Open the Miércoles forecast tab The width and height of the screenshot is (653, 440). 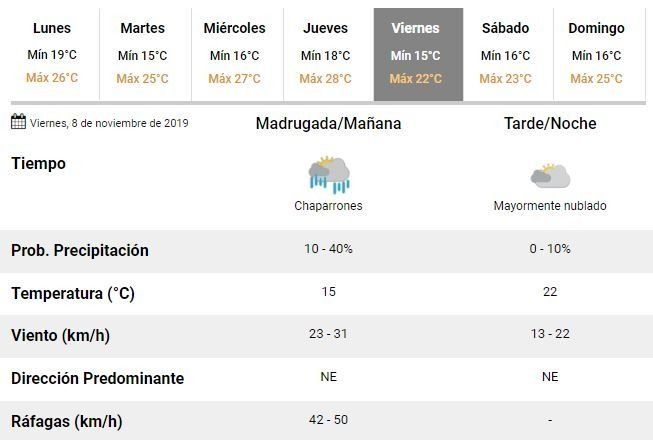[234, 54]
